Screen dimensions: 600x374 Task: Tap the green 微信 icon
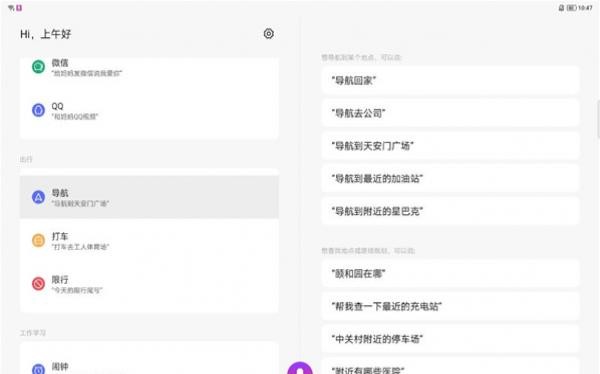38,67
